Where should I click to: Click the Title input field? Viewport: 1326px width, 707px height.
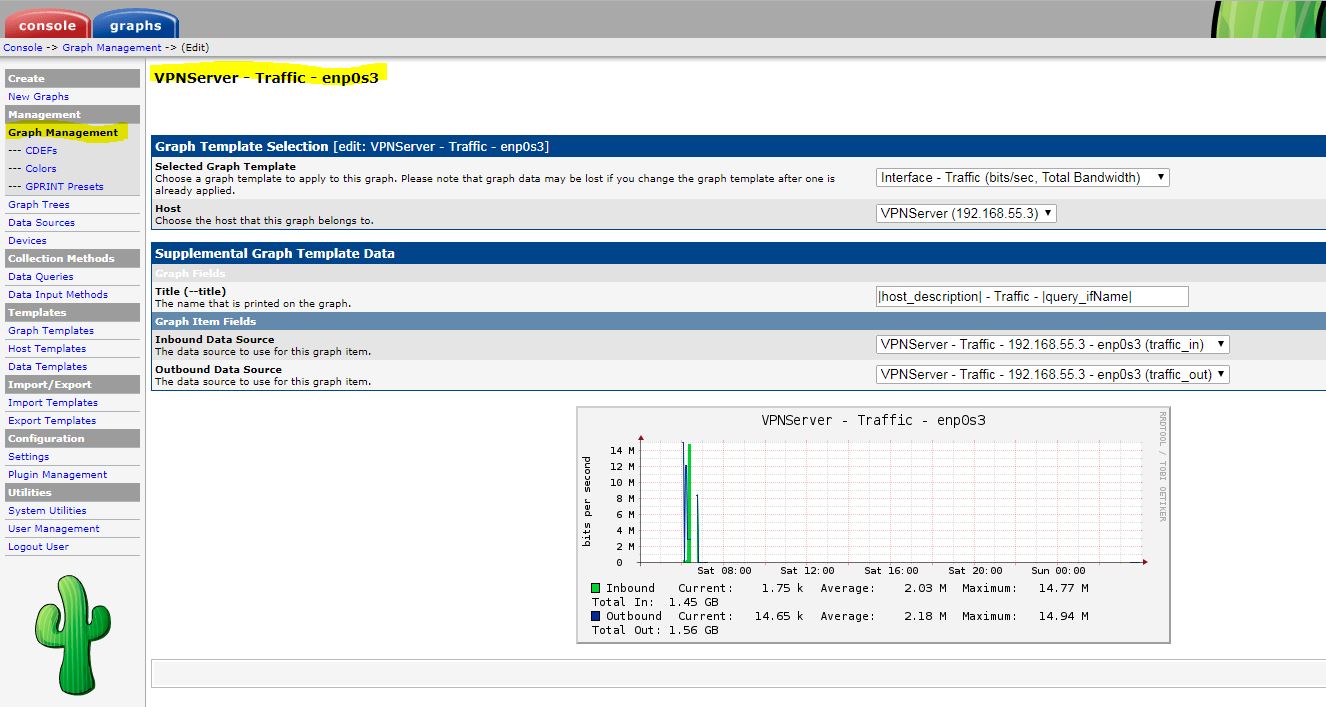1031,296
